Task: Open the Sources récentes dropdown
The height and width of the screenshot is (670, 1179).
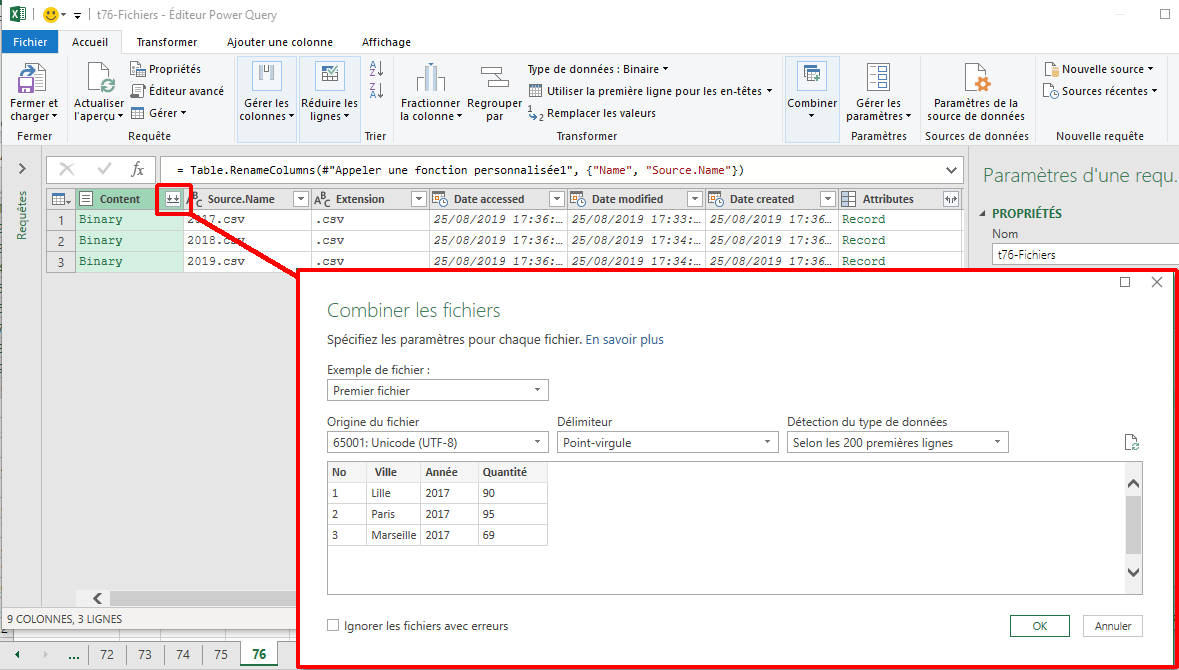Action: point(1100,91)
